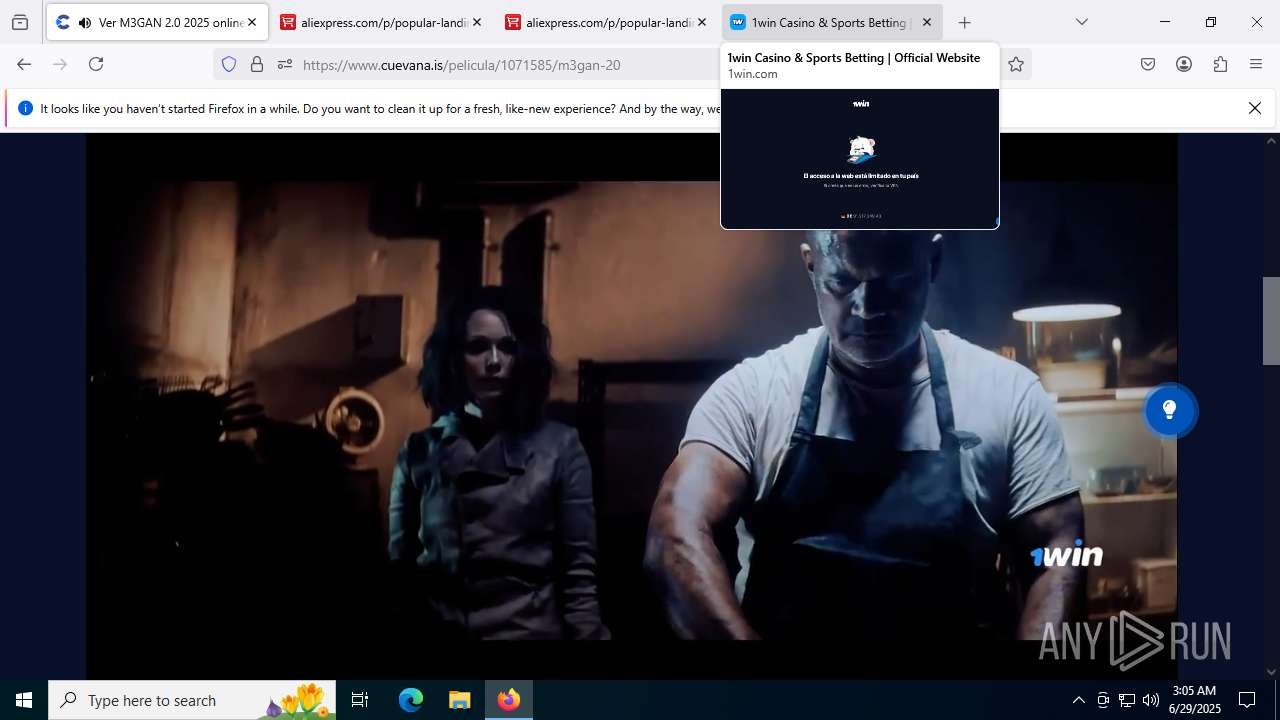Reload the current page
The width and height of the screenshot is (1280, 720).
96,64
